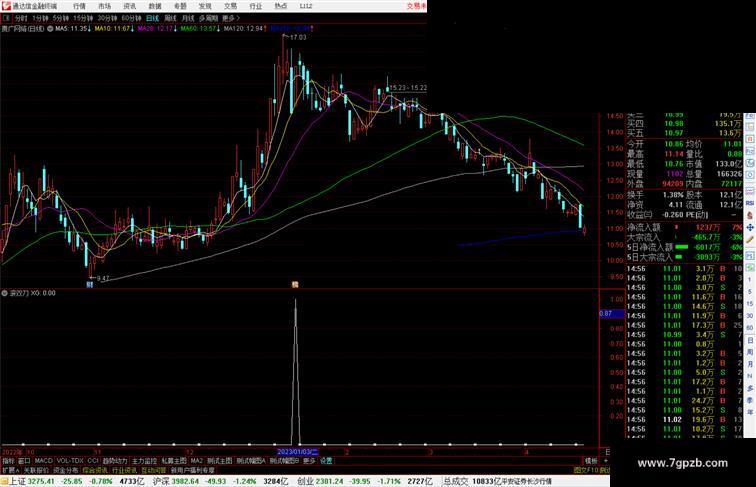The image size is (756, 487).
Task: Select the 月 monthly shortcut in right sidebar
Action: click(750, 364)
